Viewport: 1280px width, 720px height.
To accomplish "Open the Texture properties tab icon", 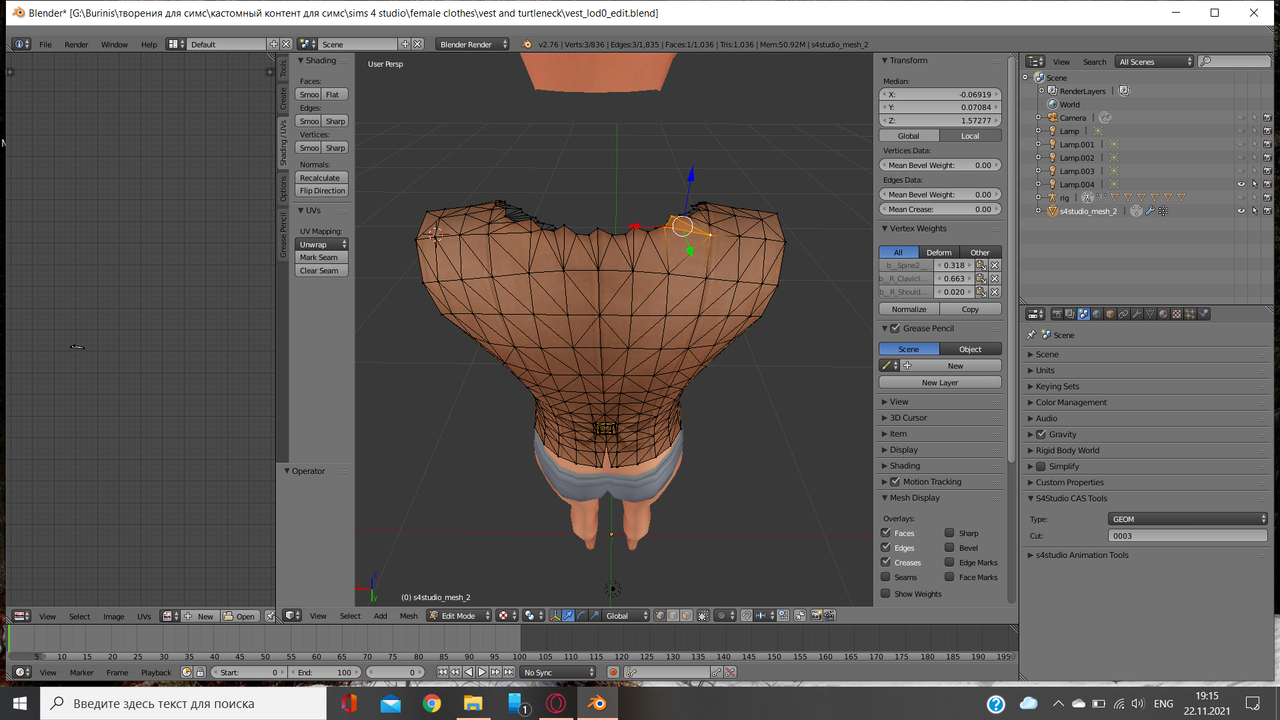I will [1177, 314].
